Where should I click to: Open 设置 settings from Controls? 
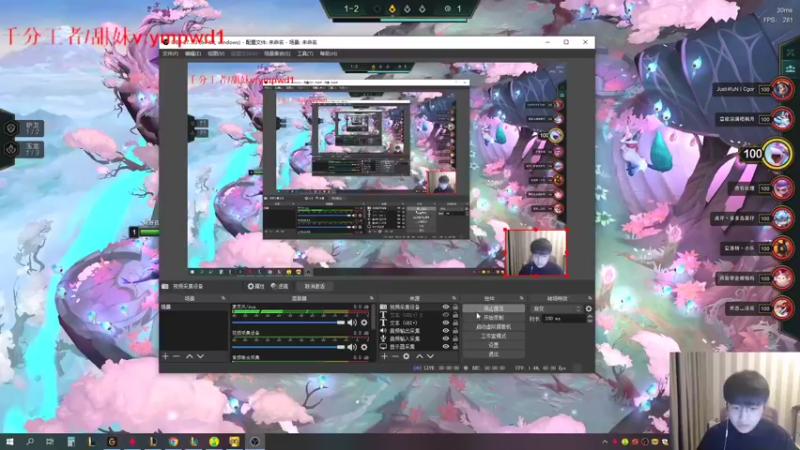coord(493,345)
